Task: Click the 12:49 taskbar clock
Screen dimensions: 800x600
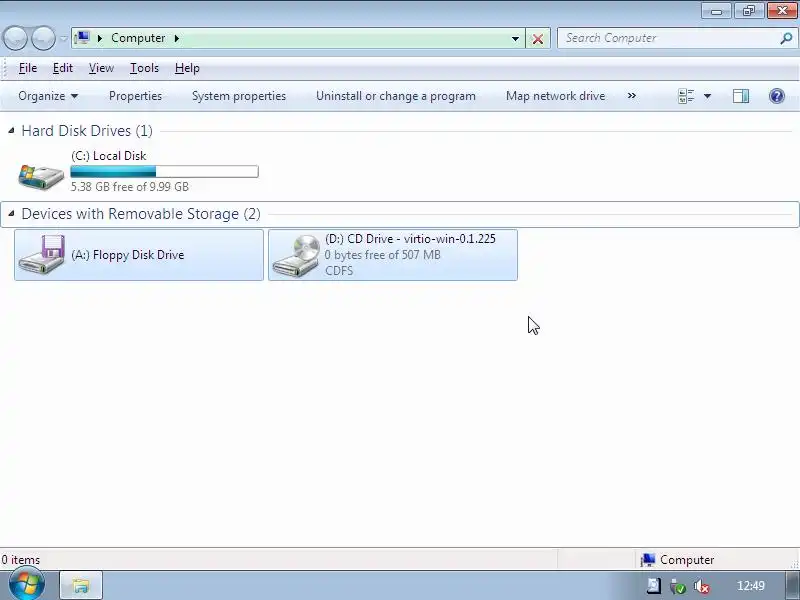Action: tap(751, 586)
